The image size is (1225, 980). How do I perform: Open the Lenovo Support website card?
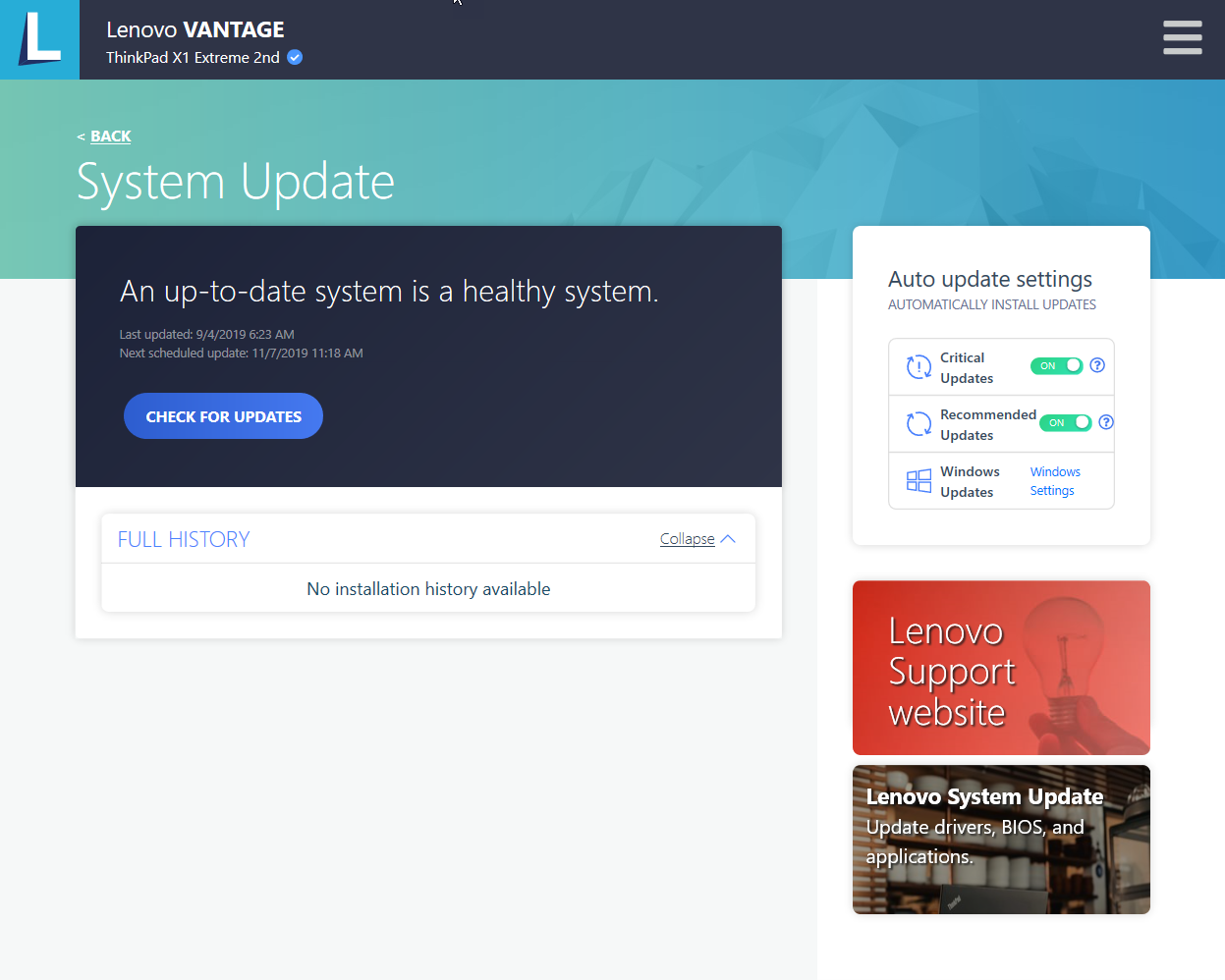tap(1001, 668)
